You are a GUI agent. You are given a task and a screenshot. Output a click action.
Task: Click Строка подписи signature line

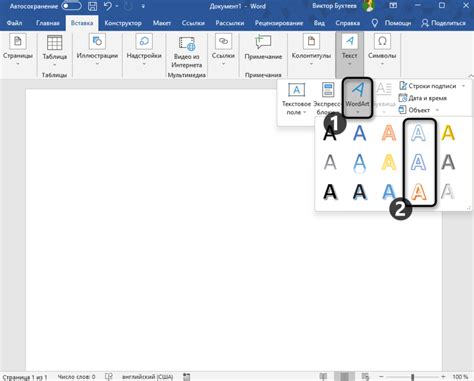click(428, 86)
